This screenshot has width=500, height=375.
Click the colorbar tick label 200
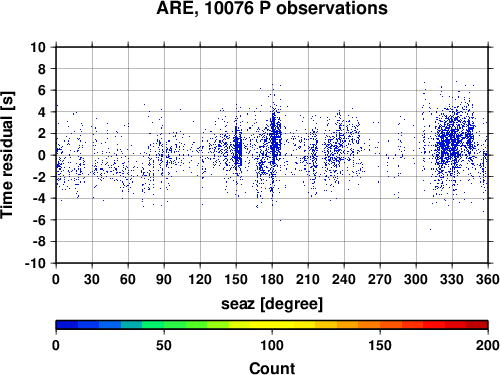pos(488,345)
